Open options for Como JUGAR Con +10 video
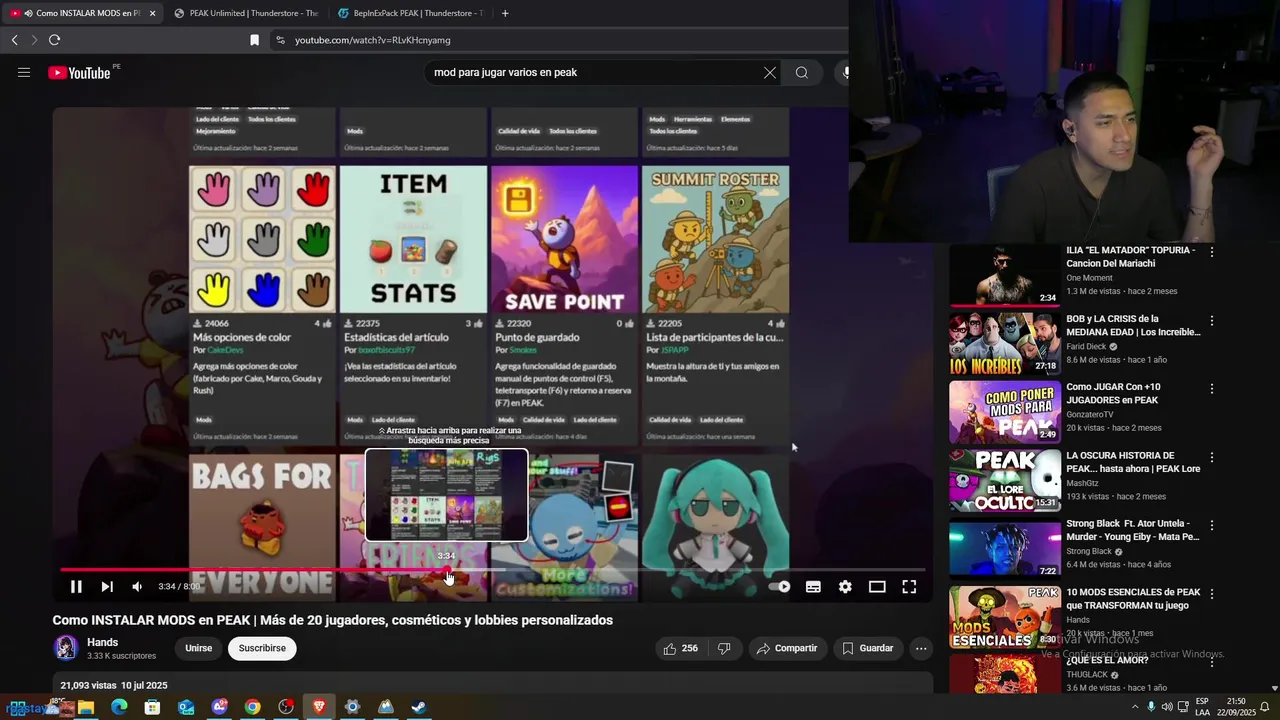The height and width of the screenshot is (720, 1280). coord(1212,389)
